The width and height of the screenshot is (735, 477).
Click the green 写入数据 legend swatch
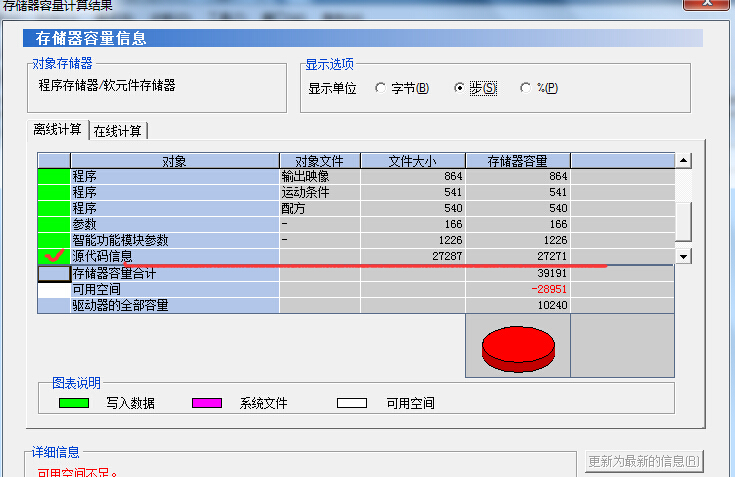[73, 404]
